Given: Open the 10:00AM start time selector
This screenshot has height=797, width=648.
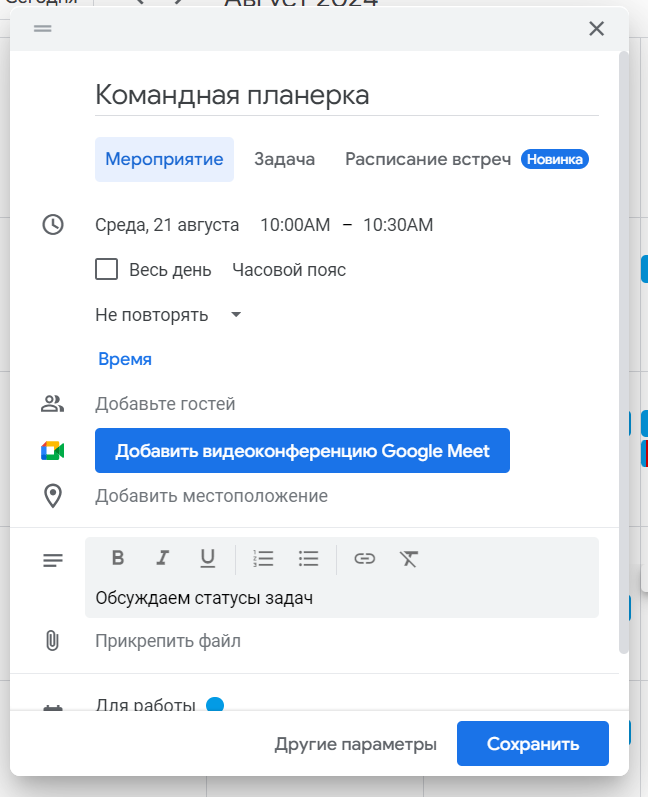Looking at the screenshot, I should (294, 225).
